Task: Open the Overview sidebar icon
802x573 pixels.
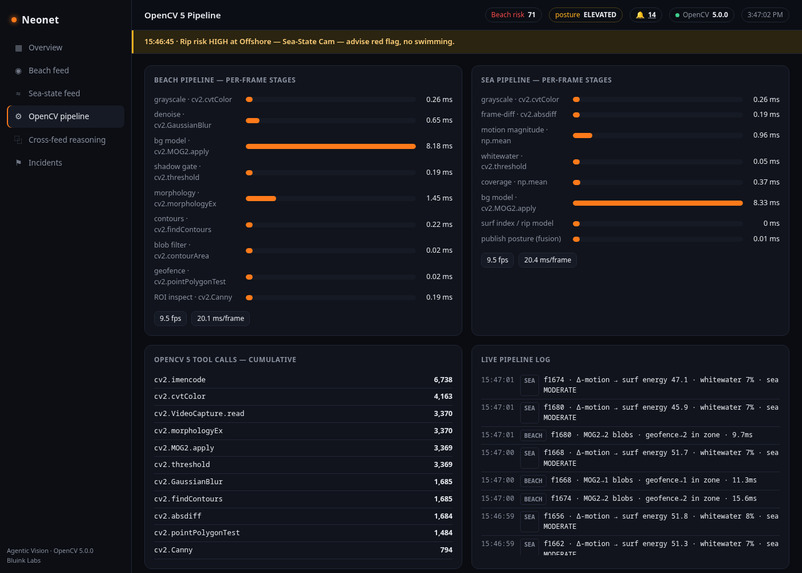Action: (x=18, y=48)
